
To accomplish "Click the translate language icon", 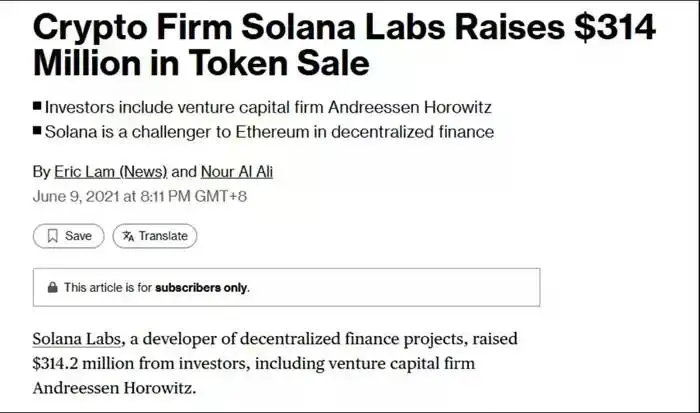I will [x=128, y=236].
